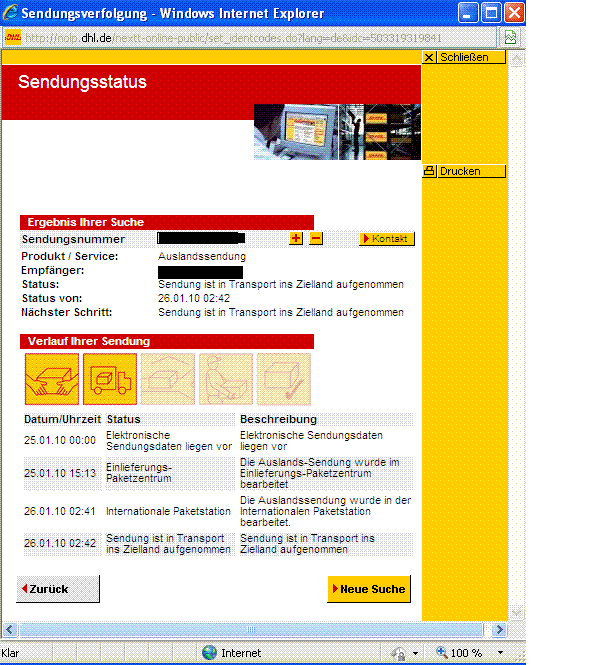The image size is (614, 665).
Task: Click the X icon beside Schließen
Action: (x=429, y=57)
